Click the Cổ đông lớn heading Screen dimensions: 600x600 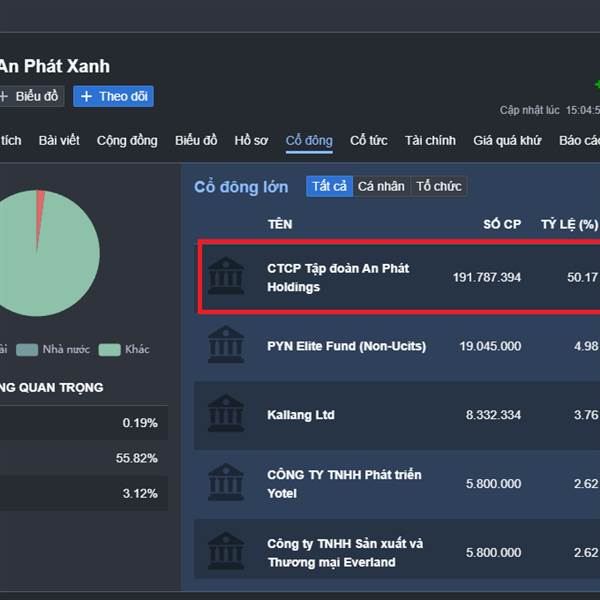pyautogui.click(x=241, y=187)
